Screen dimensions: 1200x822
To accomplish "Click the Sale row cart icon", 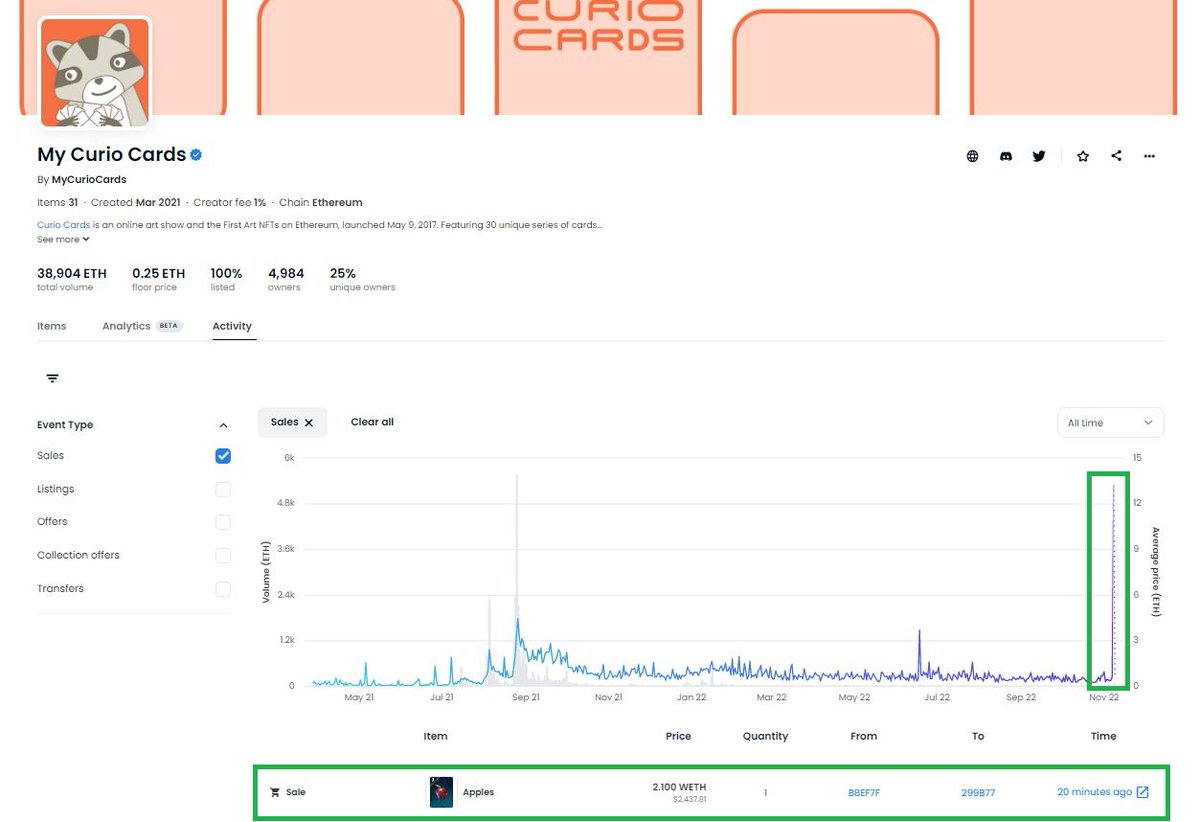I will click(275, 792).
